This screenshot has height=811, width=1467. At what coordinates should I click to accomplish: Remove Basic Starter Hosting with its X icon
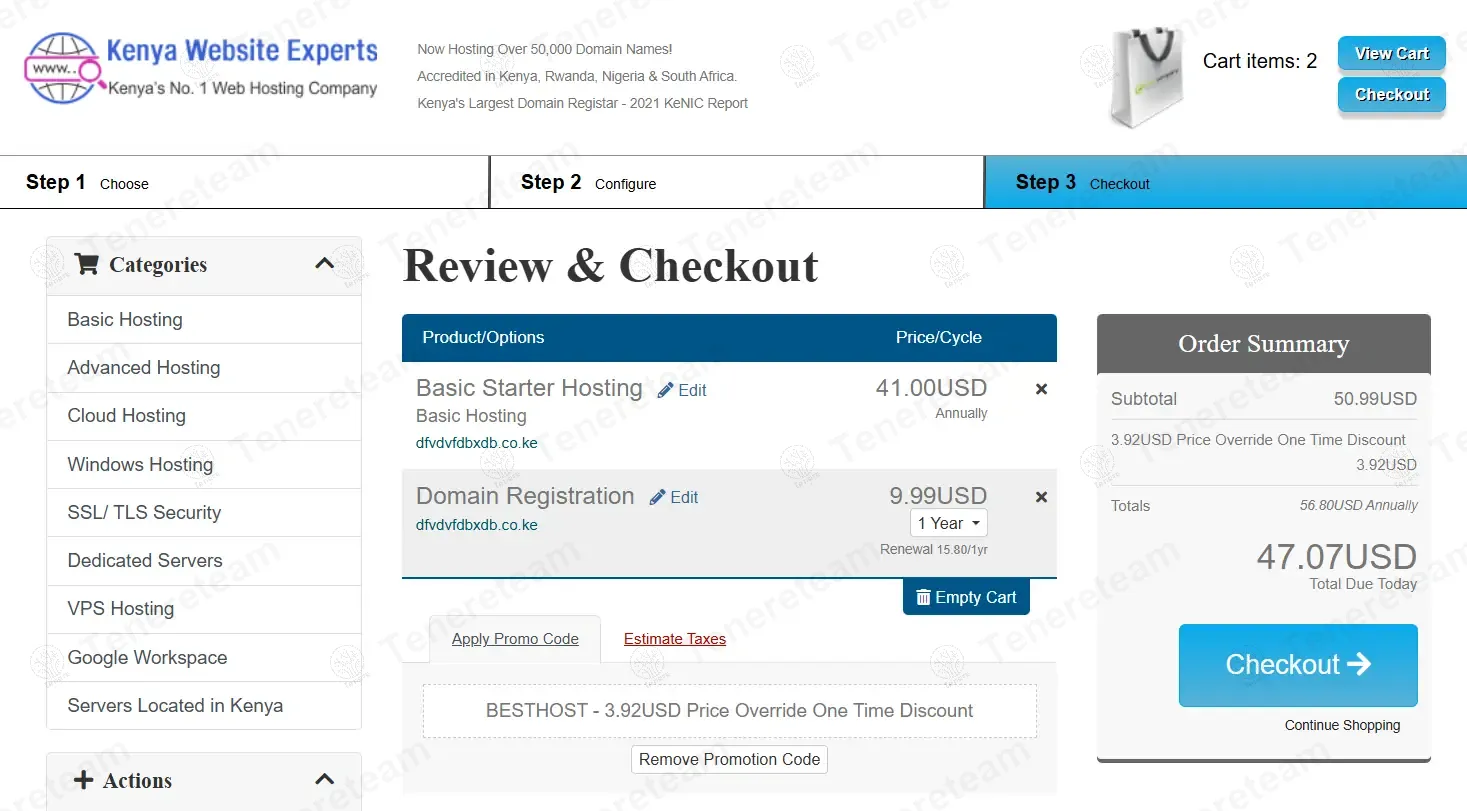(1041, 389)
